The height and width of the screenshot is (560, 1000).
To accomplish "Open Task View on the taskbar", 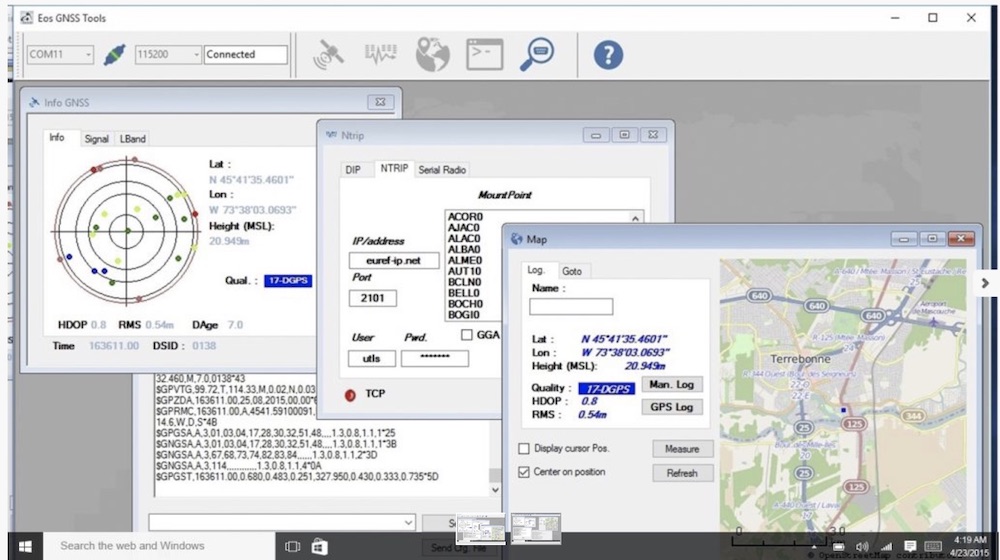I will pyautogui.click(x=292, y=547).
